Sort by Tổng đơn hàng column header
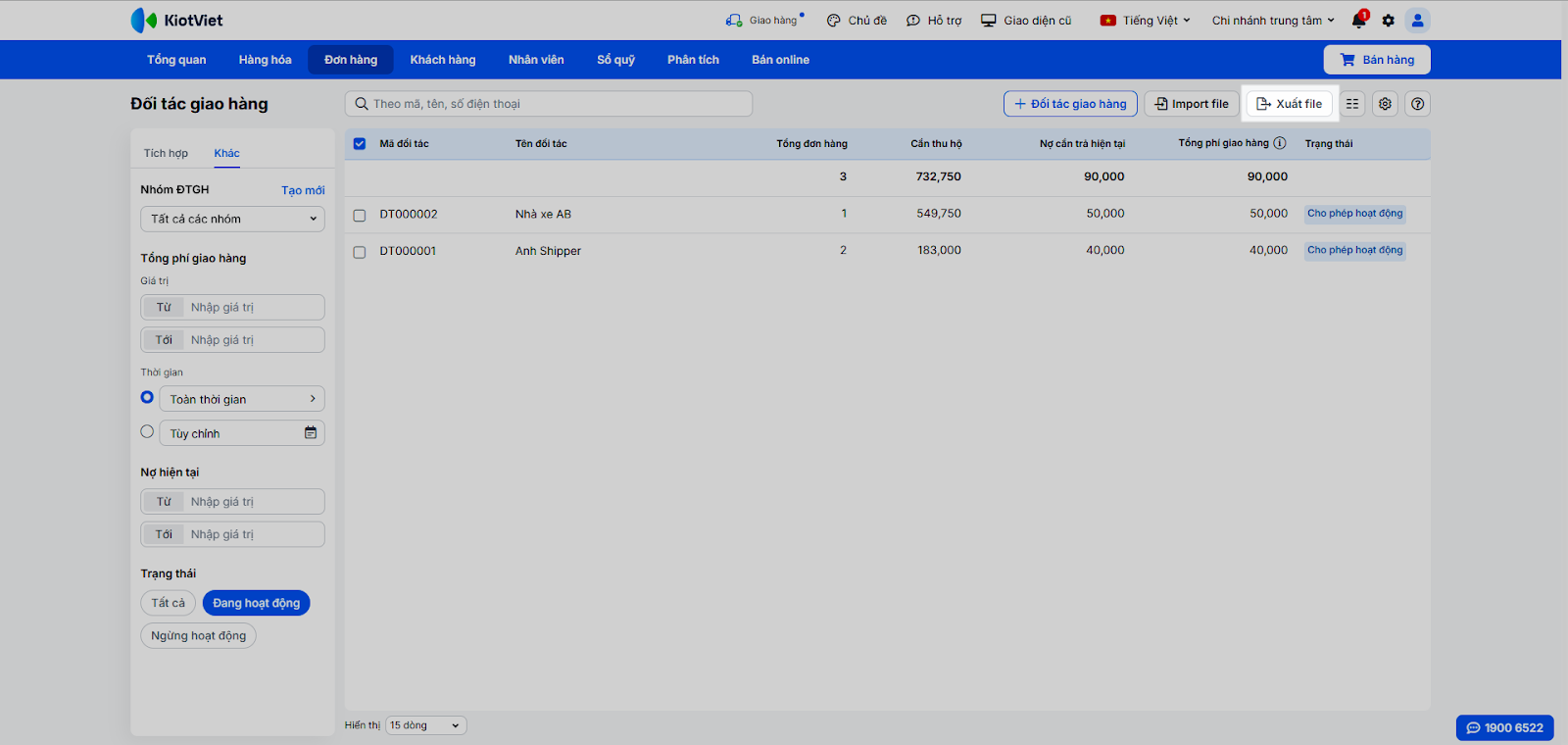Viewport: 1568px width, 745px height. (x=812, y=144)
